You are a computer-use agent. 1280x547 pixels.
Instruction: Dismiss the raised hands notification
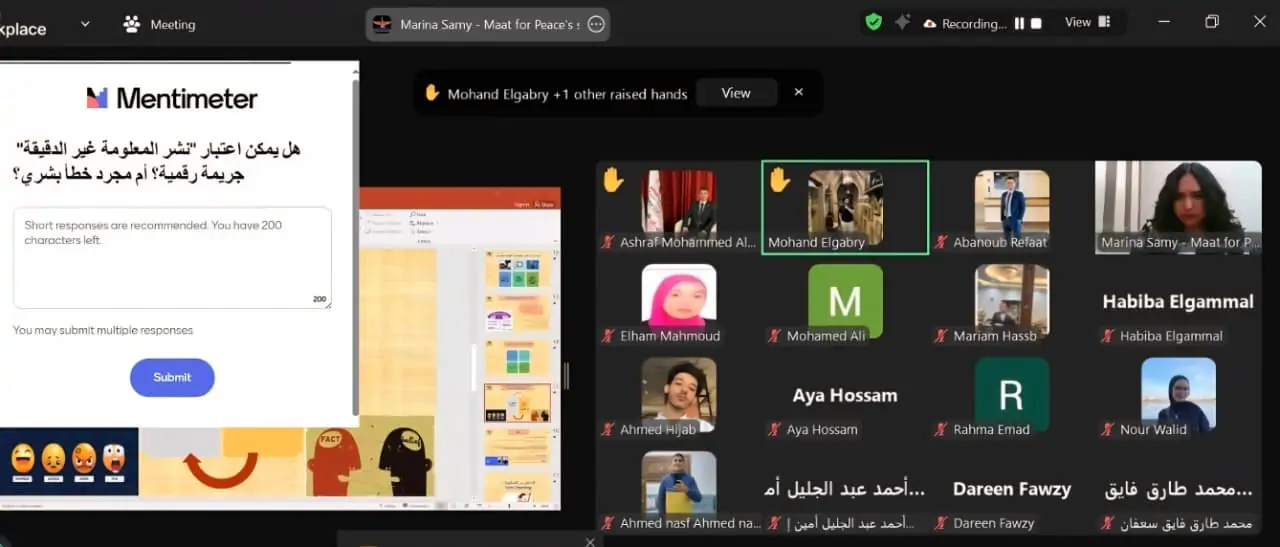pyautogui.click(x=798, y=92)
